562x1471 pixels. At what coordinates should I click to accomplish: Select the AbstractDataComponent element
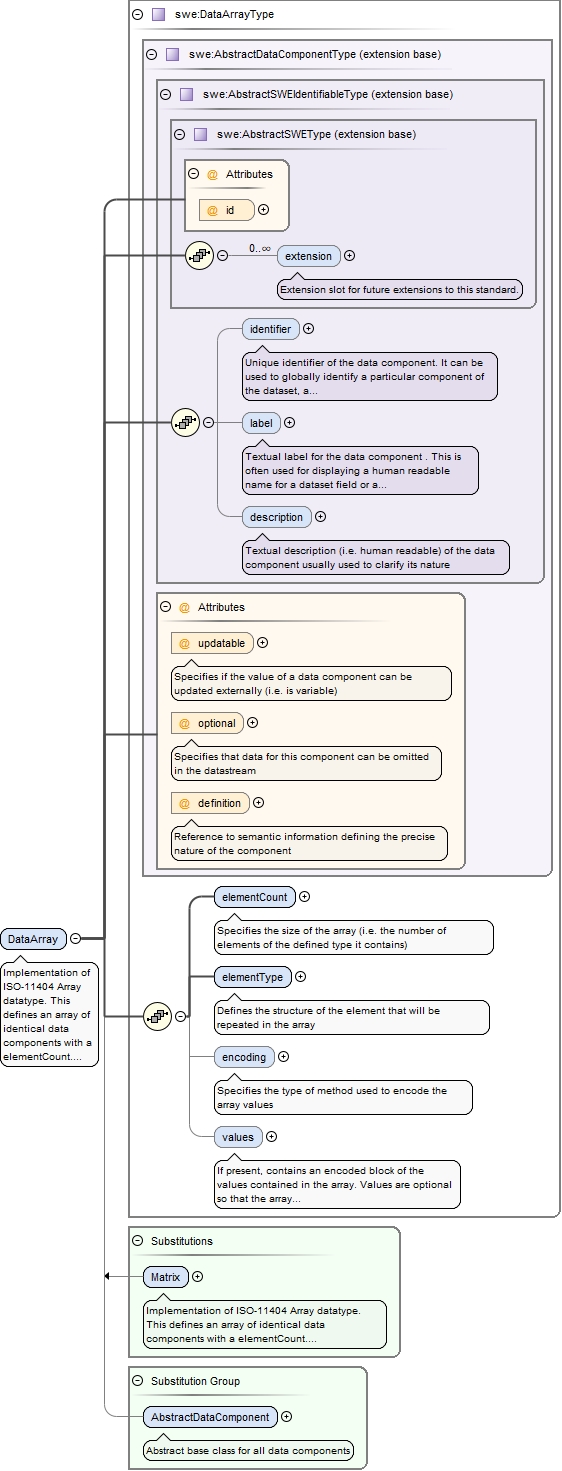[x=210, y=1416]
